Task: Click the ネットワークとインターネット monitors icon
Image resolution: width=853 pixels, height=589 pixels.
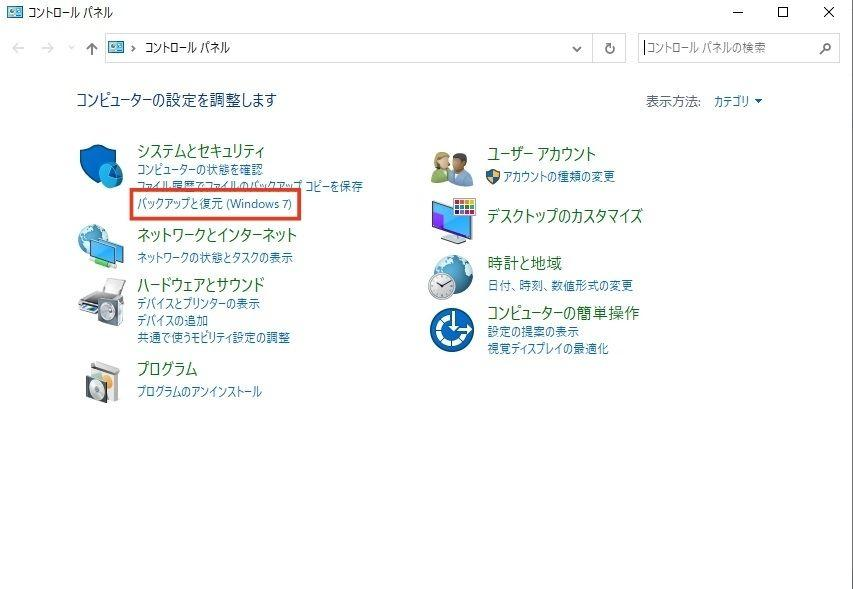Action: coord(100,245)
